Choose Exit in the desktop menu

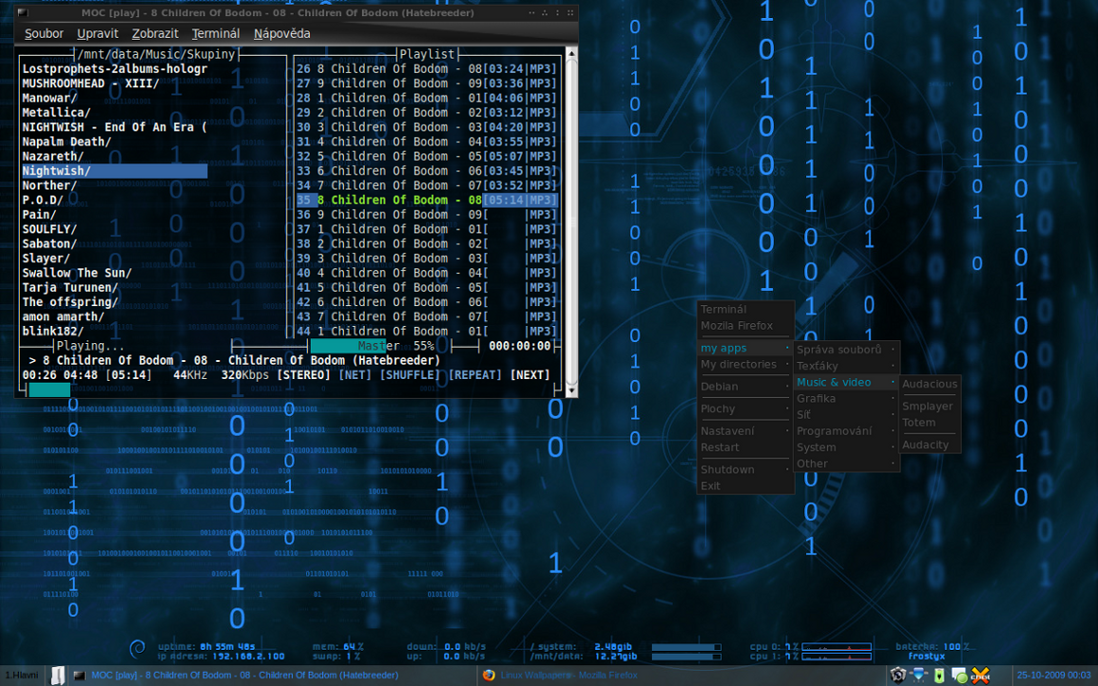745,486
